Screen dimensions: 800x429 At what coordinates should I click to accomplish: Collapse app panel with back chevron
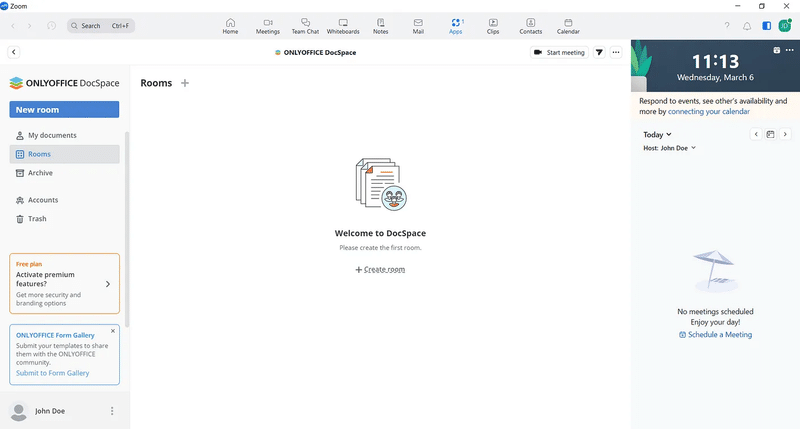[14, 52]
